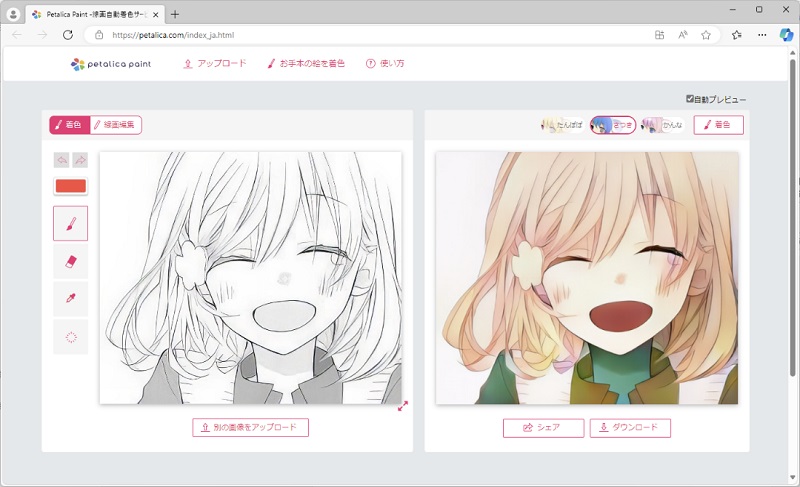The width and height of the screenshot is (800, 487).
Task: Click the line art sketch canvas
Action: coord(251,278)
